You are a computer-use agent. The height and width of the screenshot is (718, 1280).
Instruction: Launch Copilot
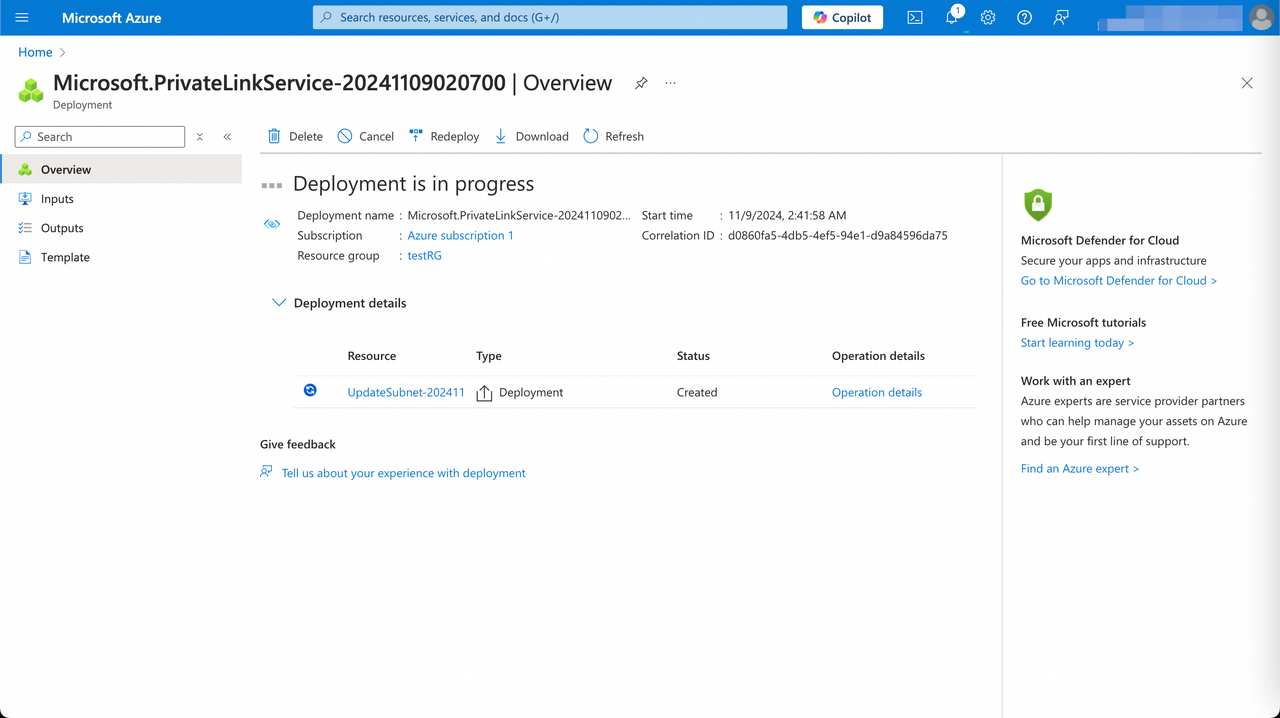point(841,17)
